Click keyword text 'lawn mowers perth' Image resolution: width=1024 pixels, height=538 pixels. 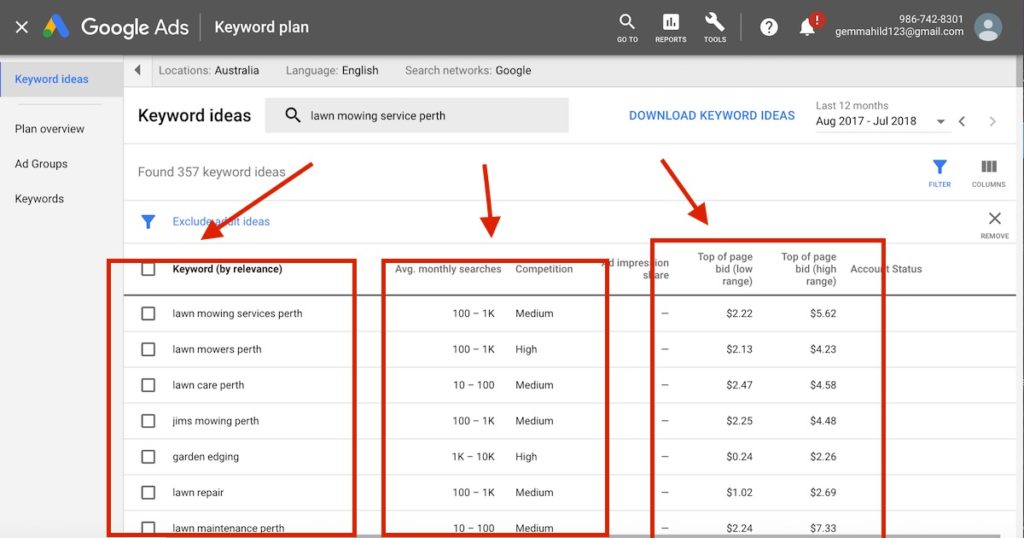tap(217, 349)
